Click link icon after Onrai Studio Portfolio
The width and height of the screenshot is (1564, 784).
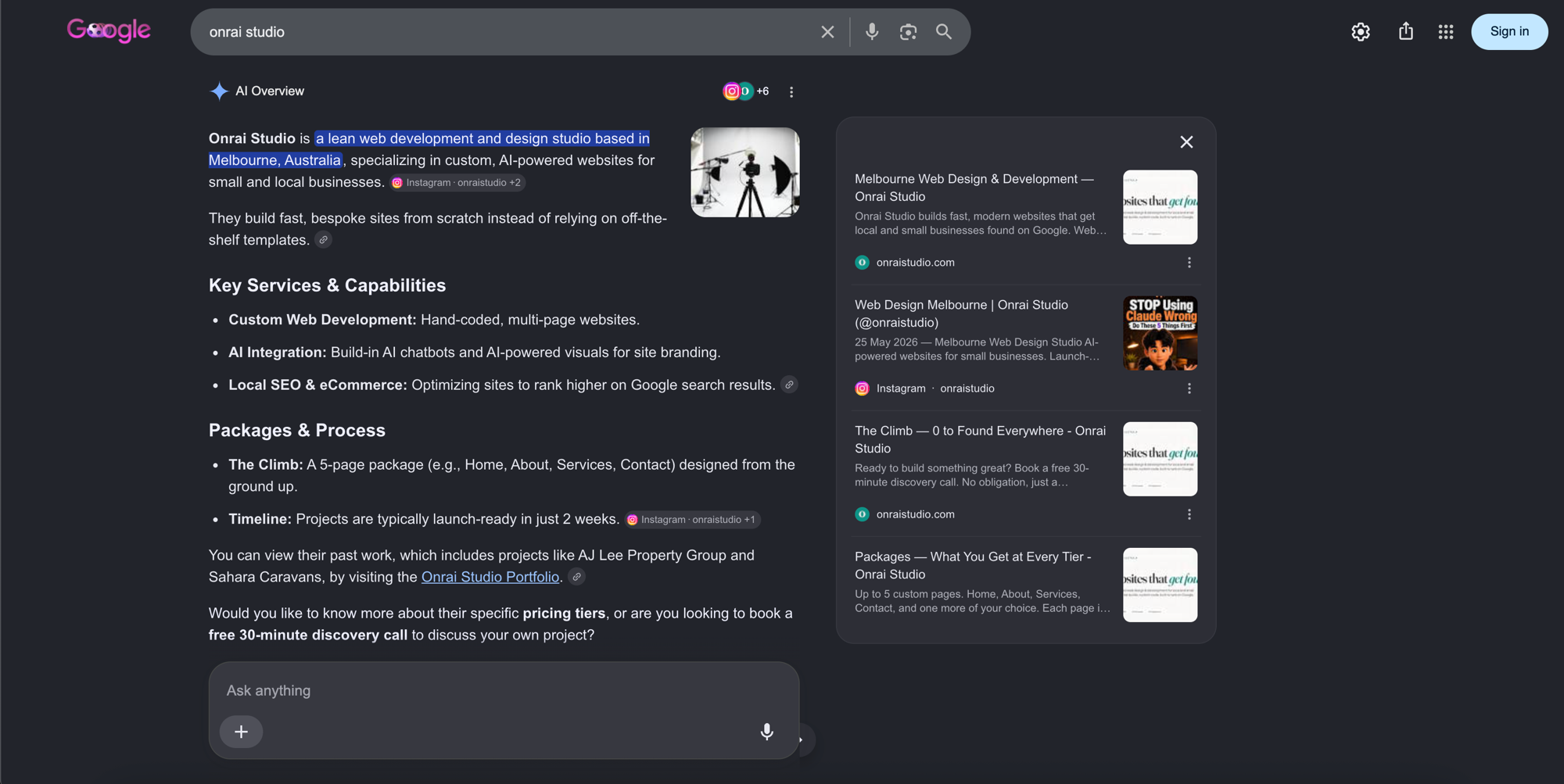pos(576,577)
